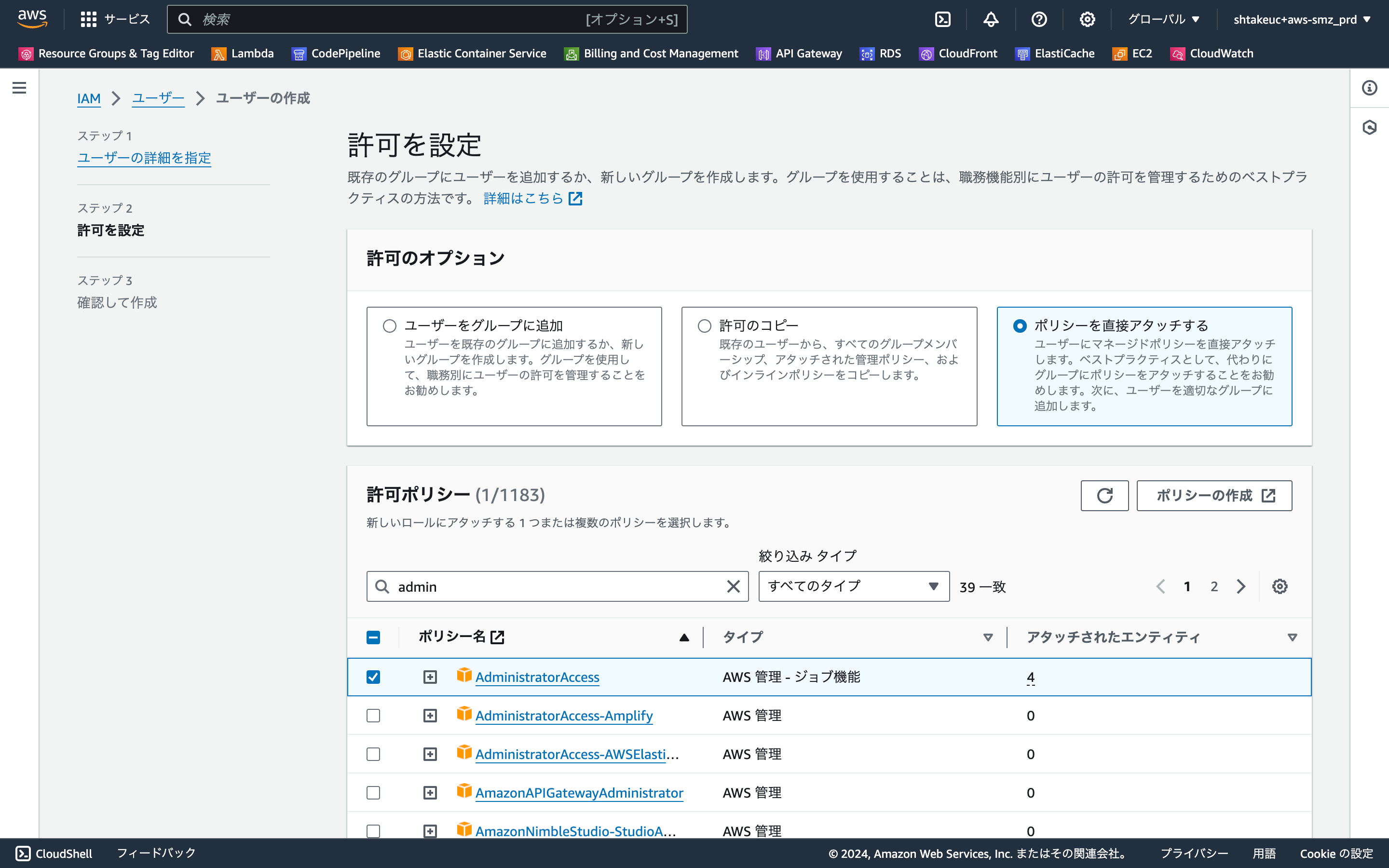Click the ユーザー breadcrumb link

(x=158, y=98)
